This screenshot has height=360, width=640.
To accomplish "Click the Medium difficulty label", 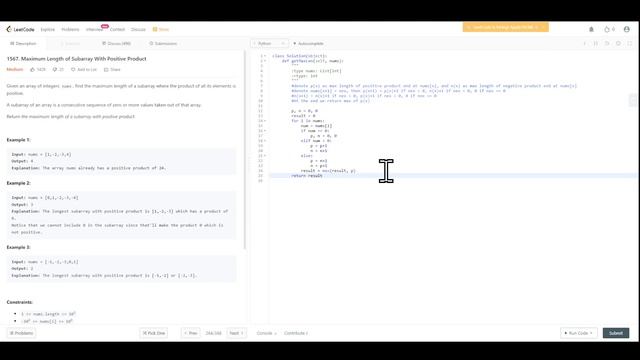I will click(x=15, y=69).
